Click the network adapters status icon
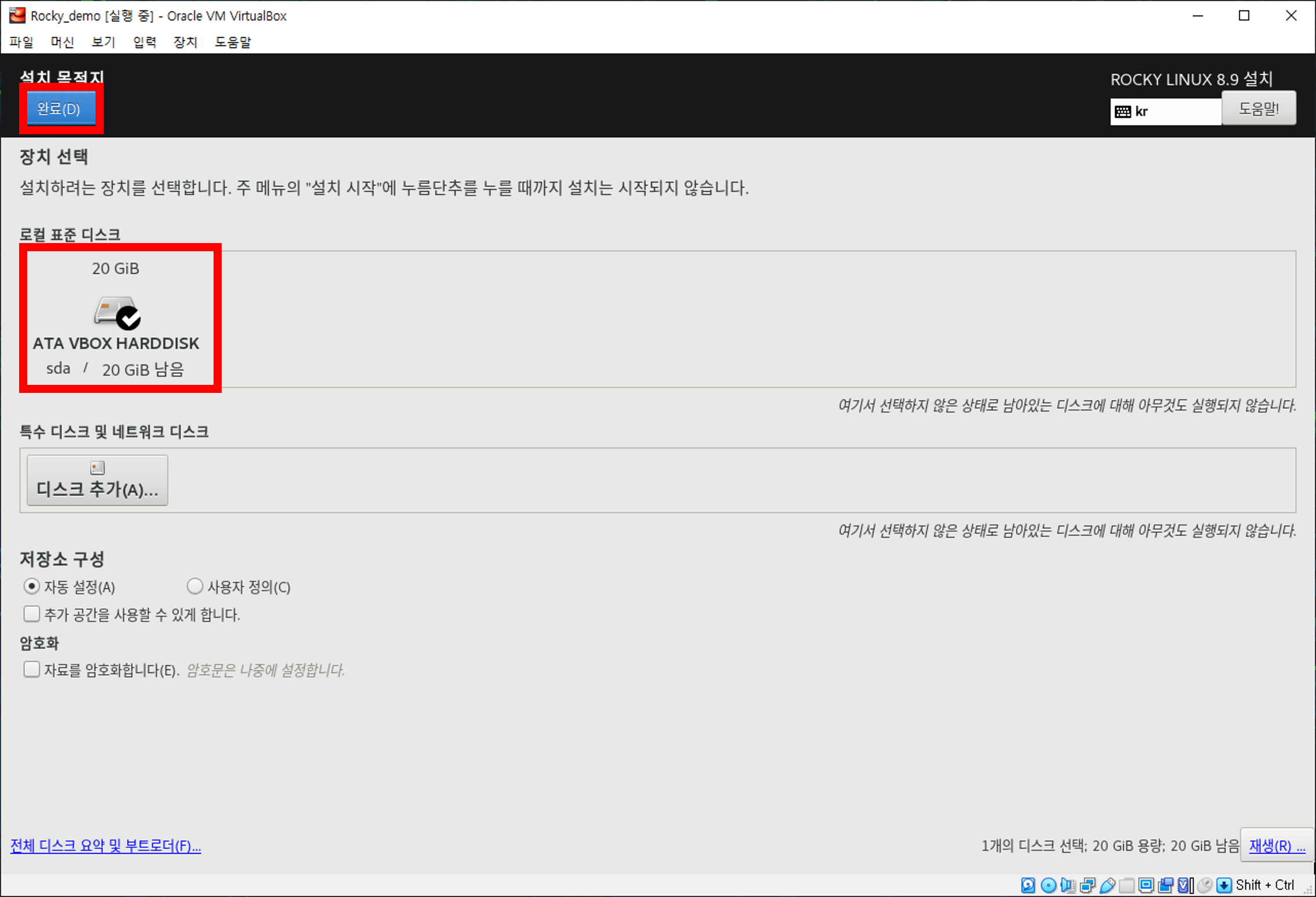 pos(1087,885)
